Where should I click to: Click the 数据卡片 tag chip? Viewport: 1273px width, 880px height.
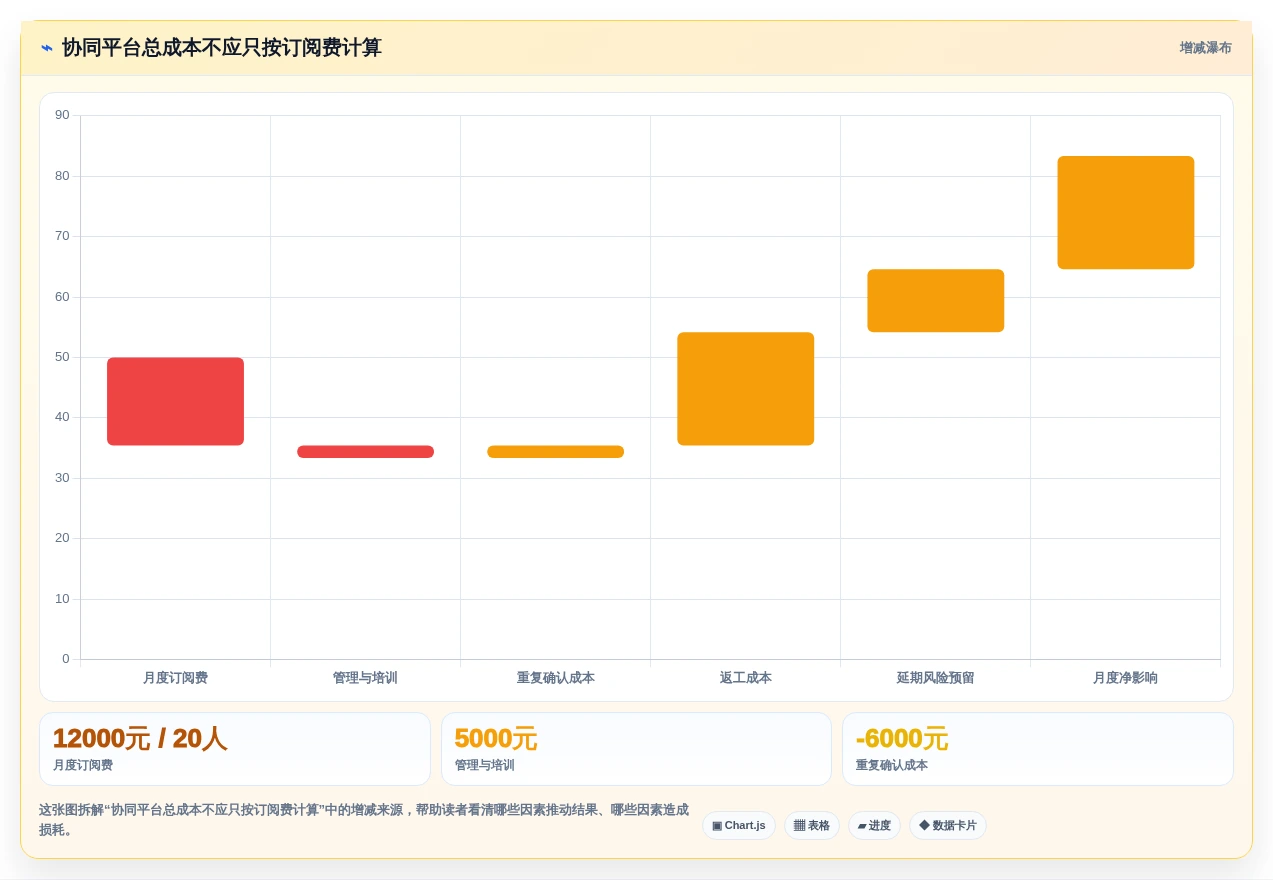pyautogui.click(x=947, y=825)
